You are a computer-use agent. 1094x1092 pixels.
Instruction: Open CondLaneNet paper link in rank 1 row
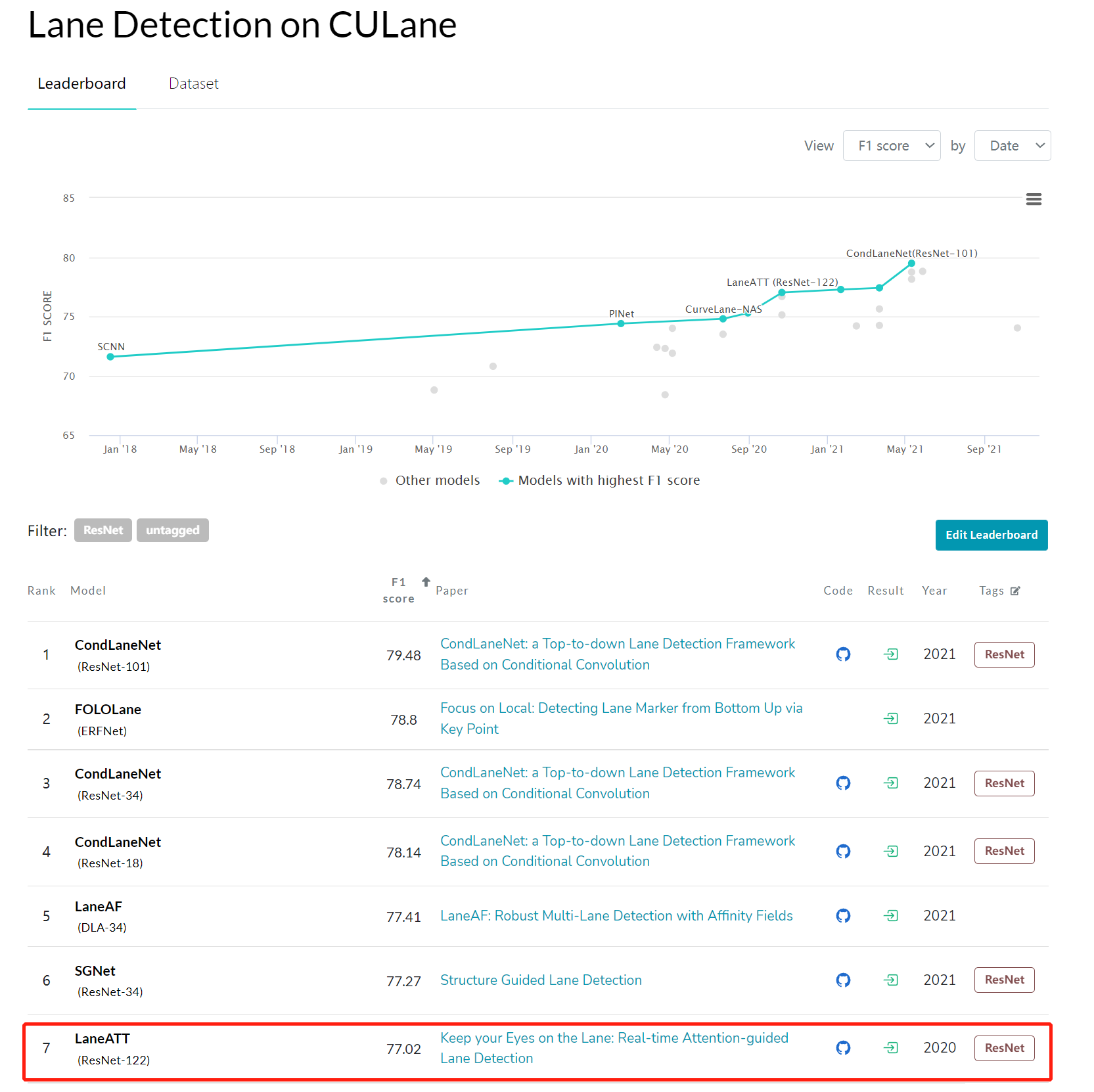point(618,654)
